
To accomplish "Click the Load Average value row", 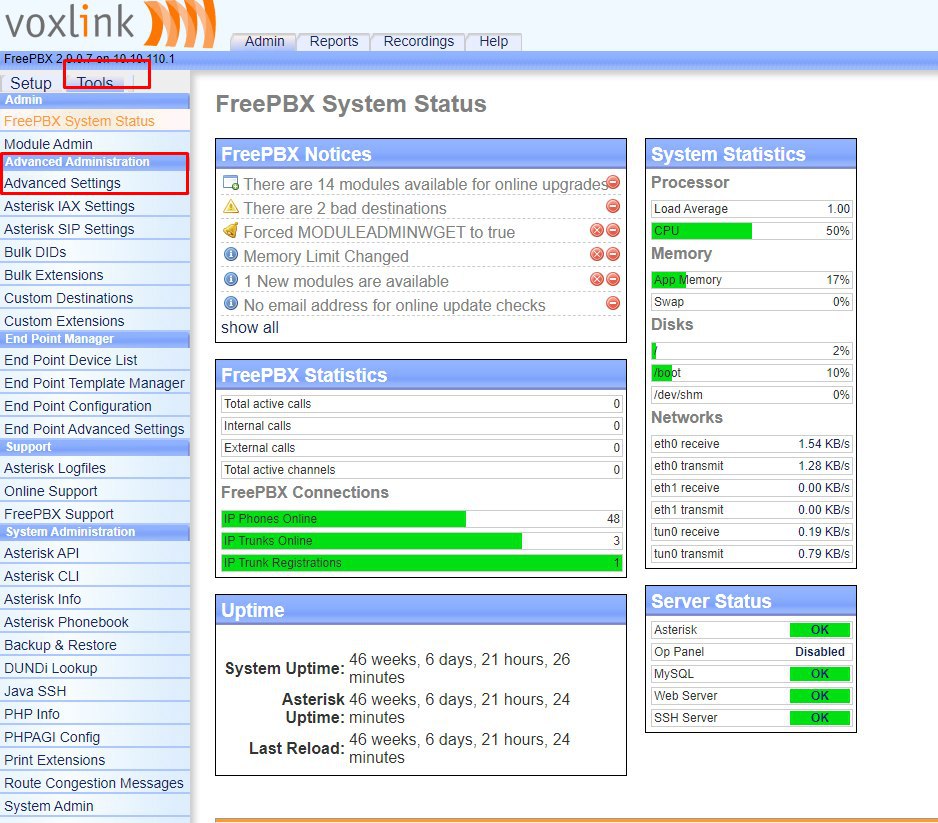I will [751, 209].
